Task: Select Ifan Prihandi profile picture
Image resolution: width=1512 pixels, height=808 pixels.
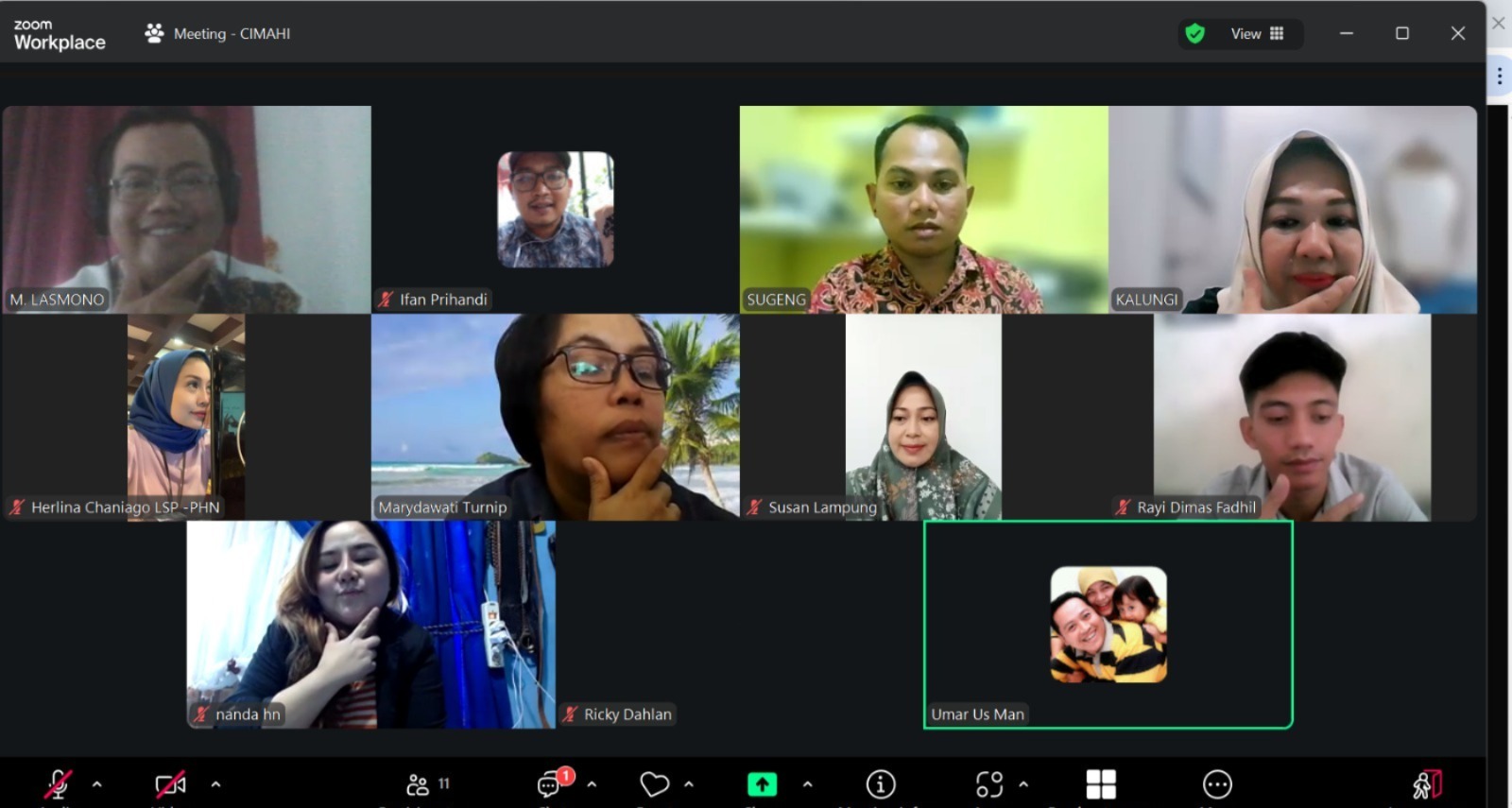Action: tap(556, 209)
